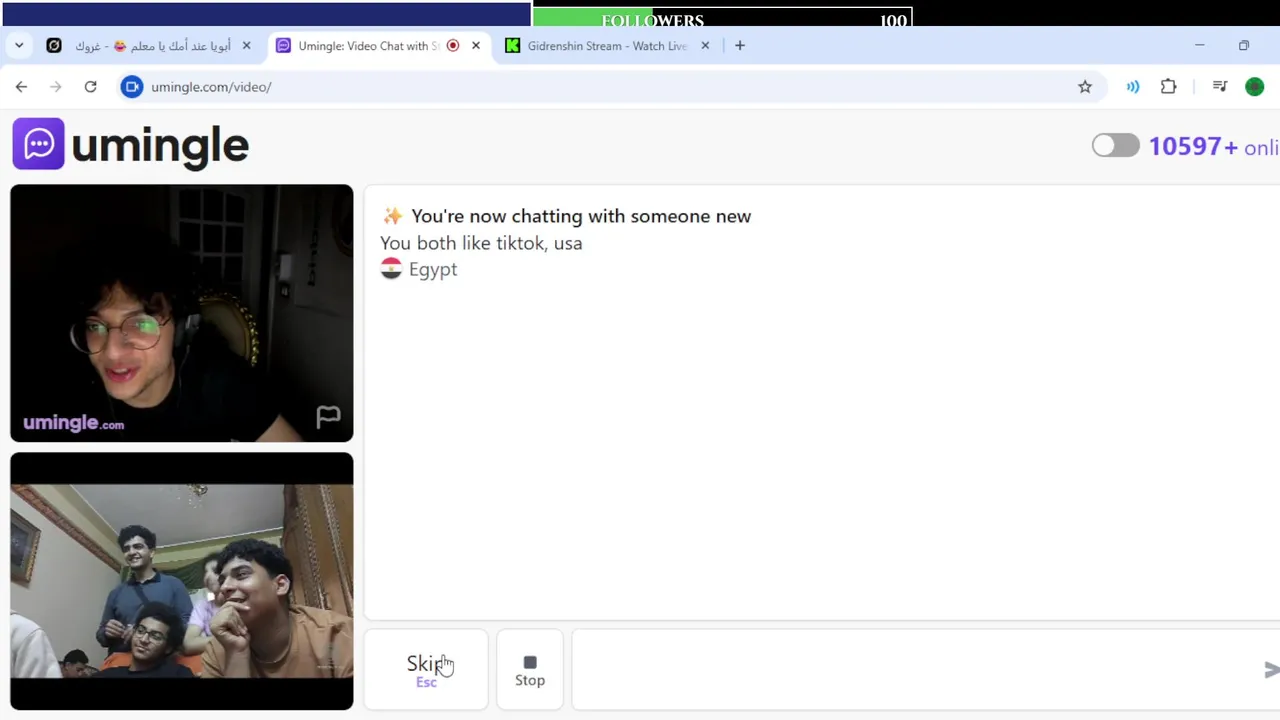Click 'You're now chatting with someone new' message
Image resolution: width=1280 pixels, height=720 pixels.
581,216
